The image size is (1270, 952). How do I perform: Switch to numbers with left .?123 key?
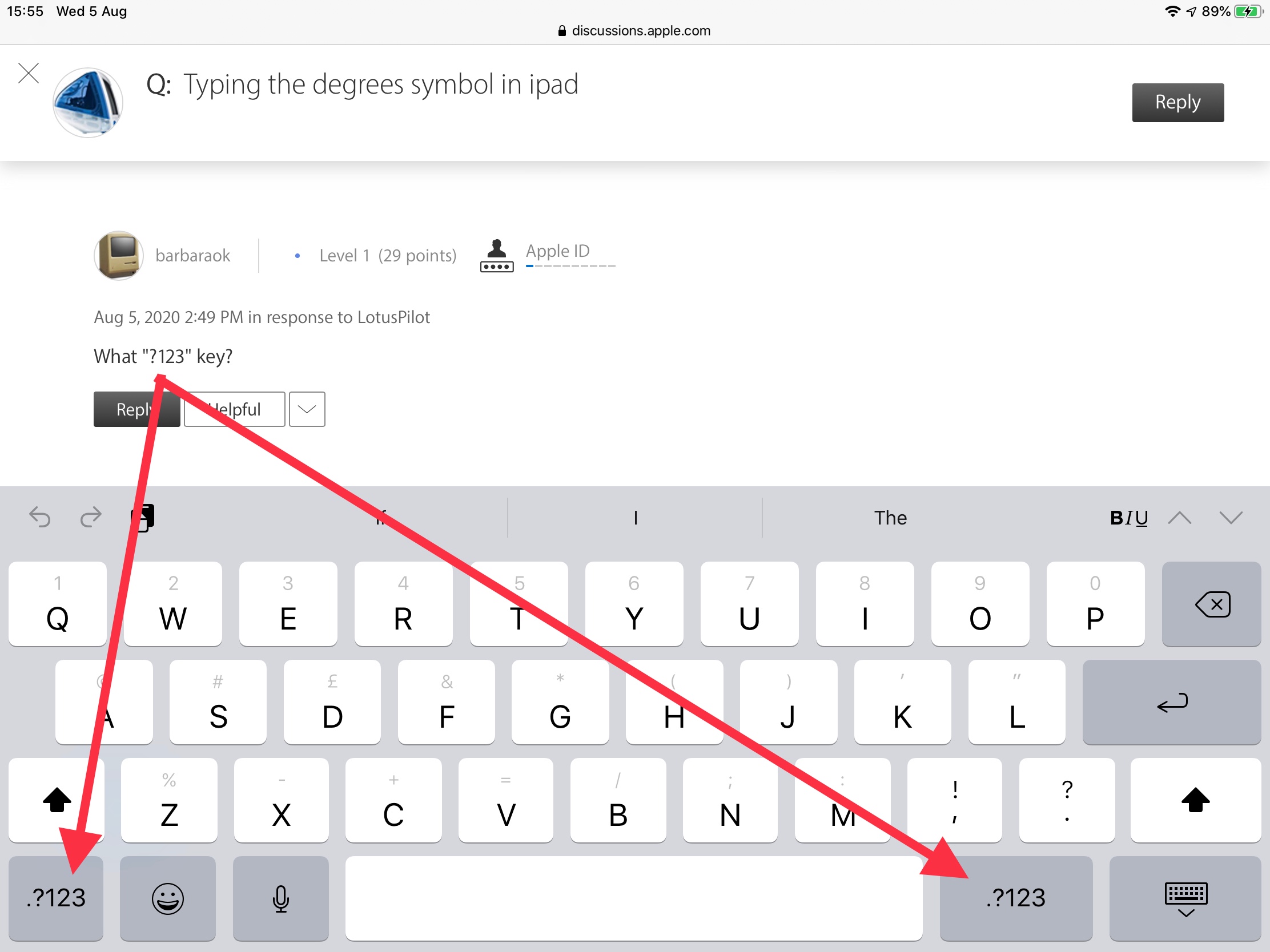click(56, 898)
